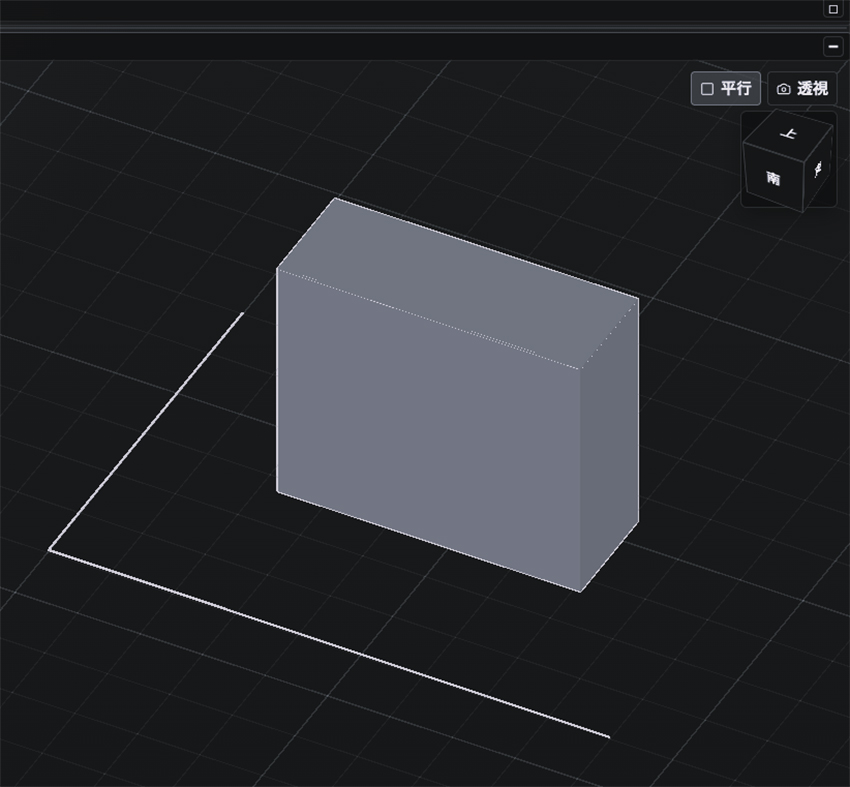Click the 南 south face of view cube

coord(773,177)
